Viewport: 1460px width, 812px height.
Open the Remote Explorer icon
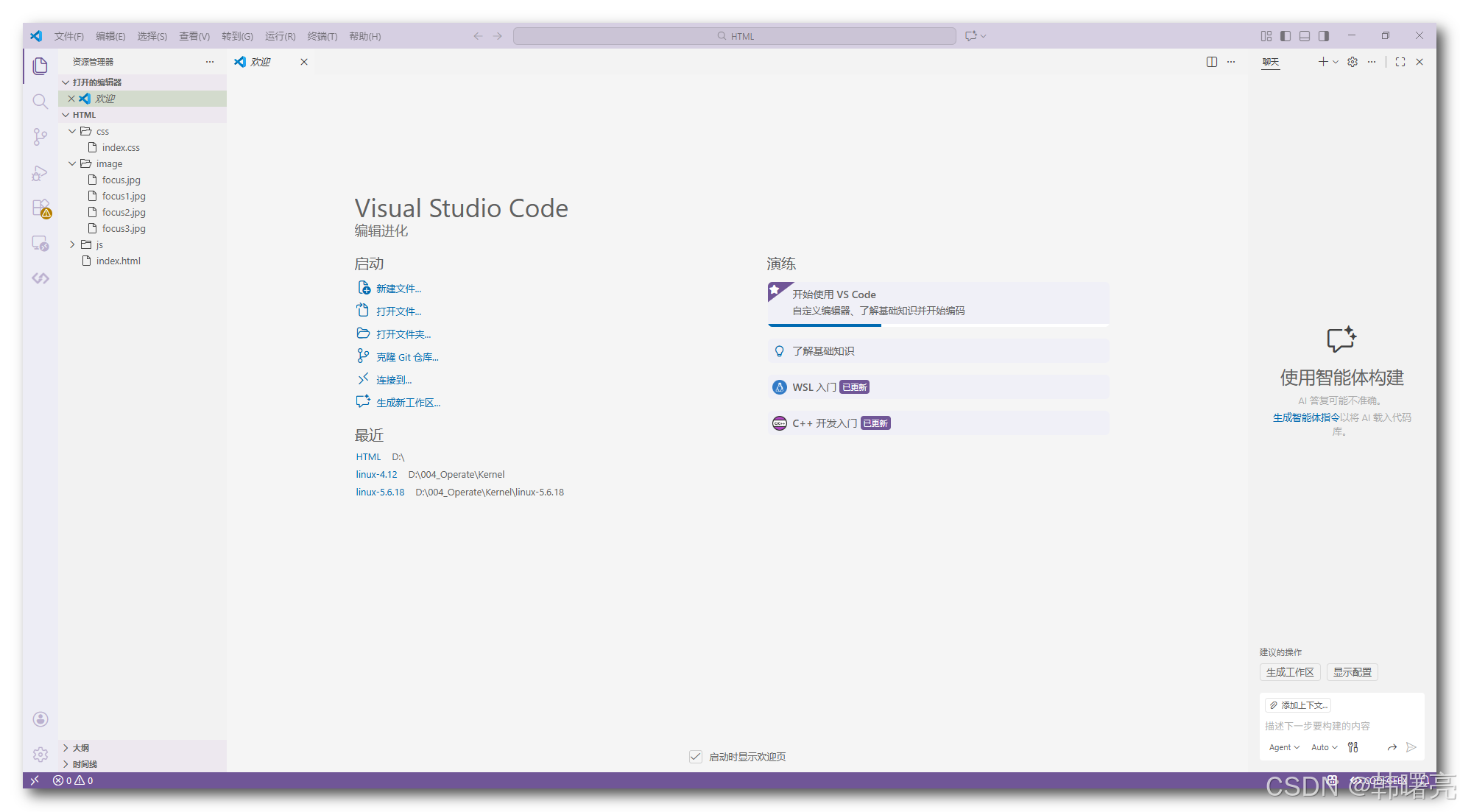coord(40,244)
